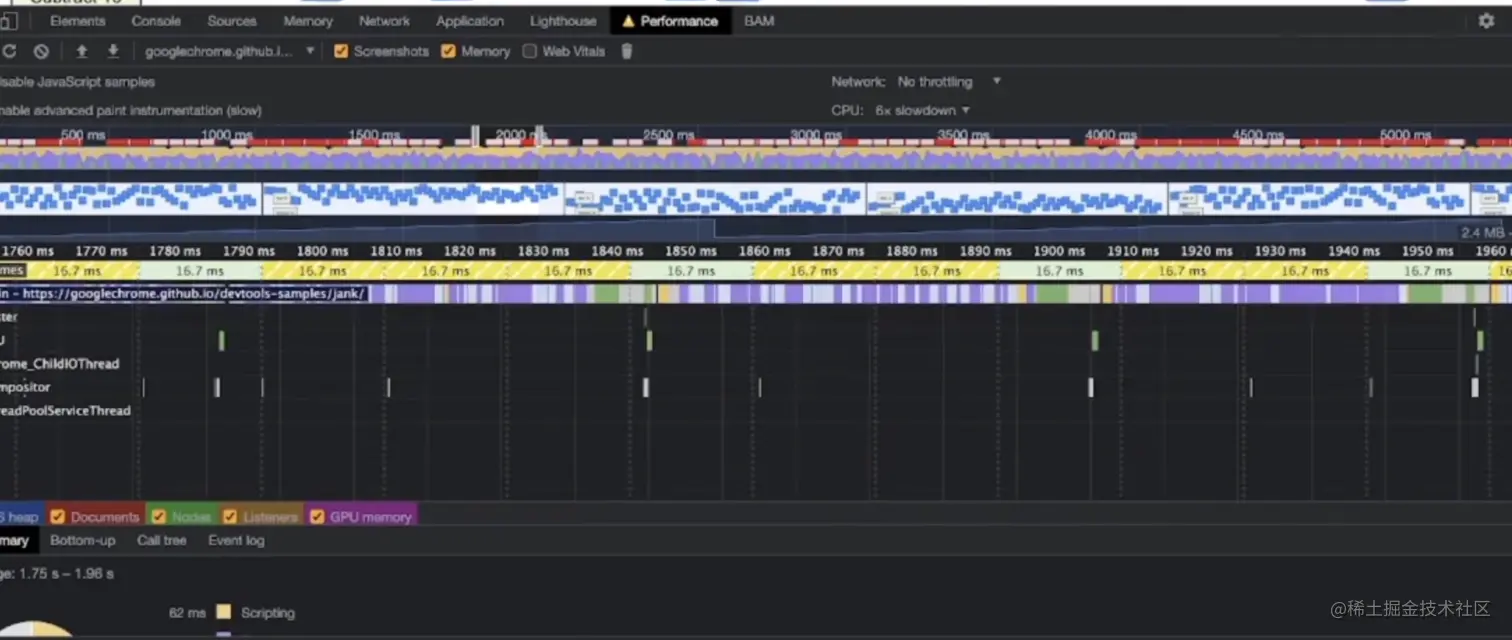The width and height of the screenshot is (1512, 640).
Task: Toggle the Documents counter checkbox
Action: (57, 517)
